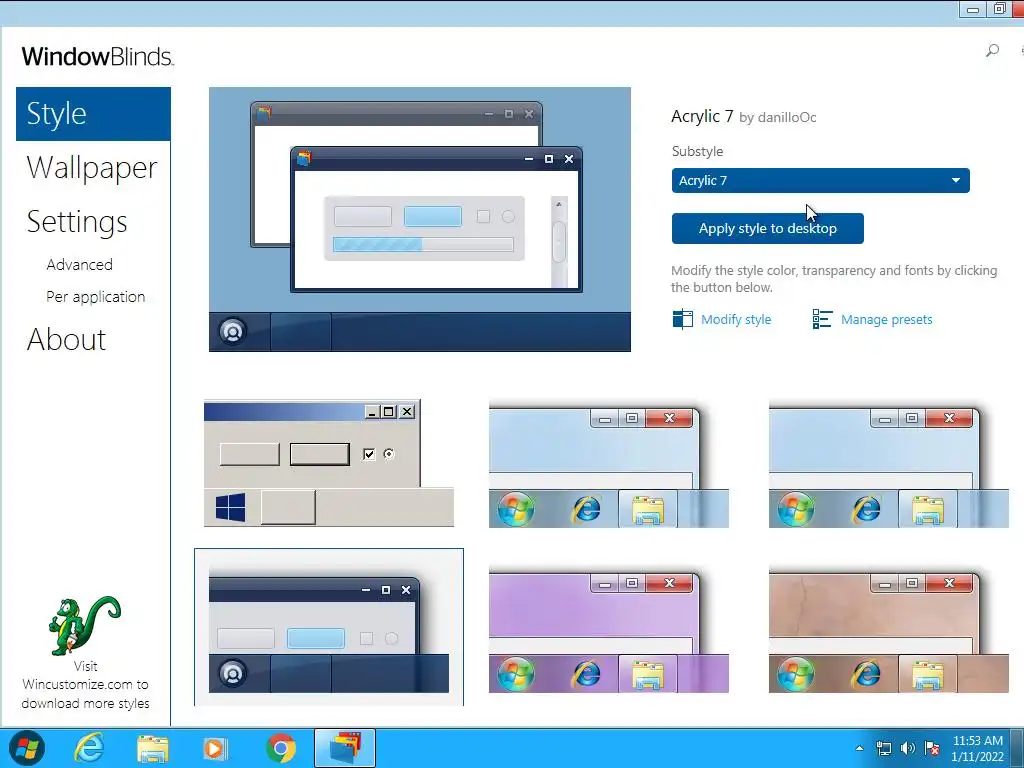
Task: Open the media player taskbar icon
Action: pos(215,748)
